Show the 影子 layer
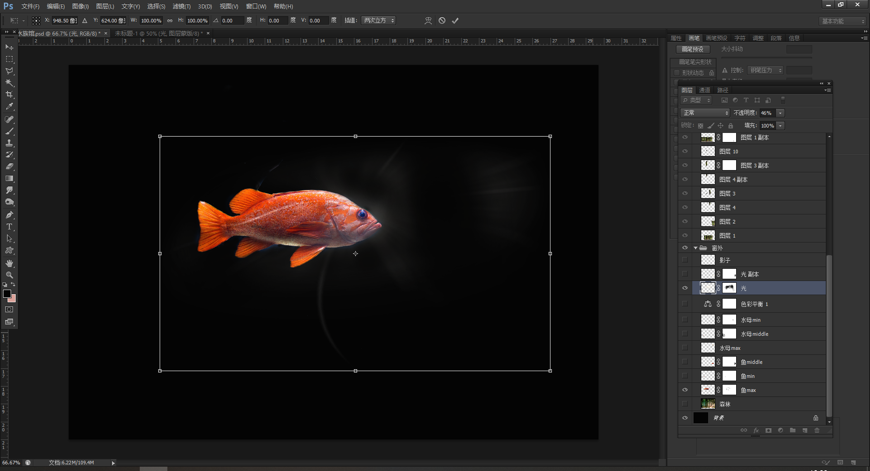870x471 pixels. pos(685,260)
